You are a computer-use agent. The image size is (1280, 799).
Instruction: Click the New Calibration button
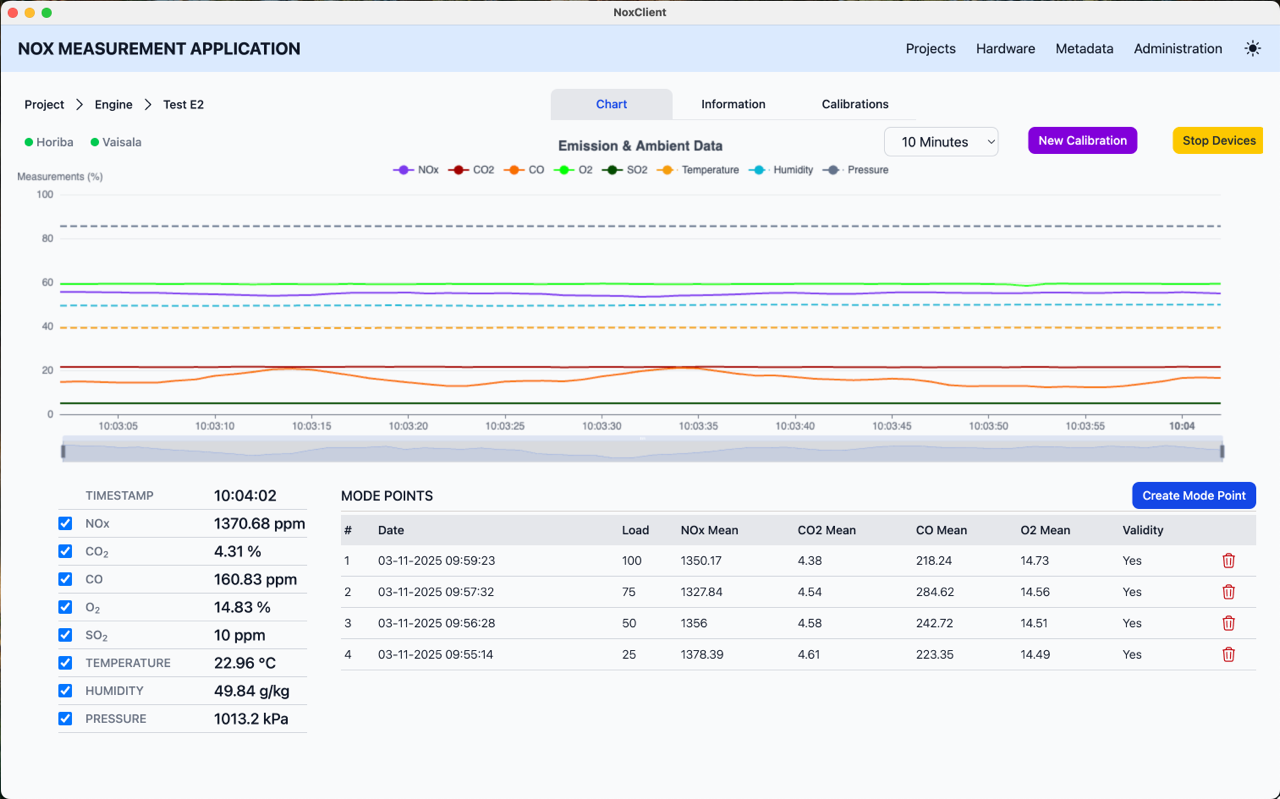click(x=1082, y=140)
